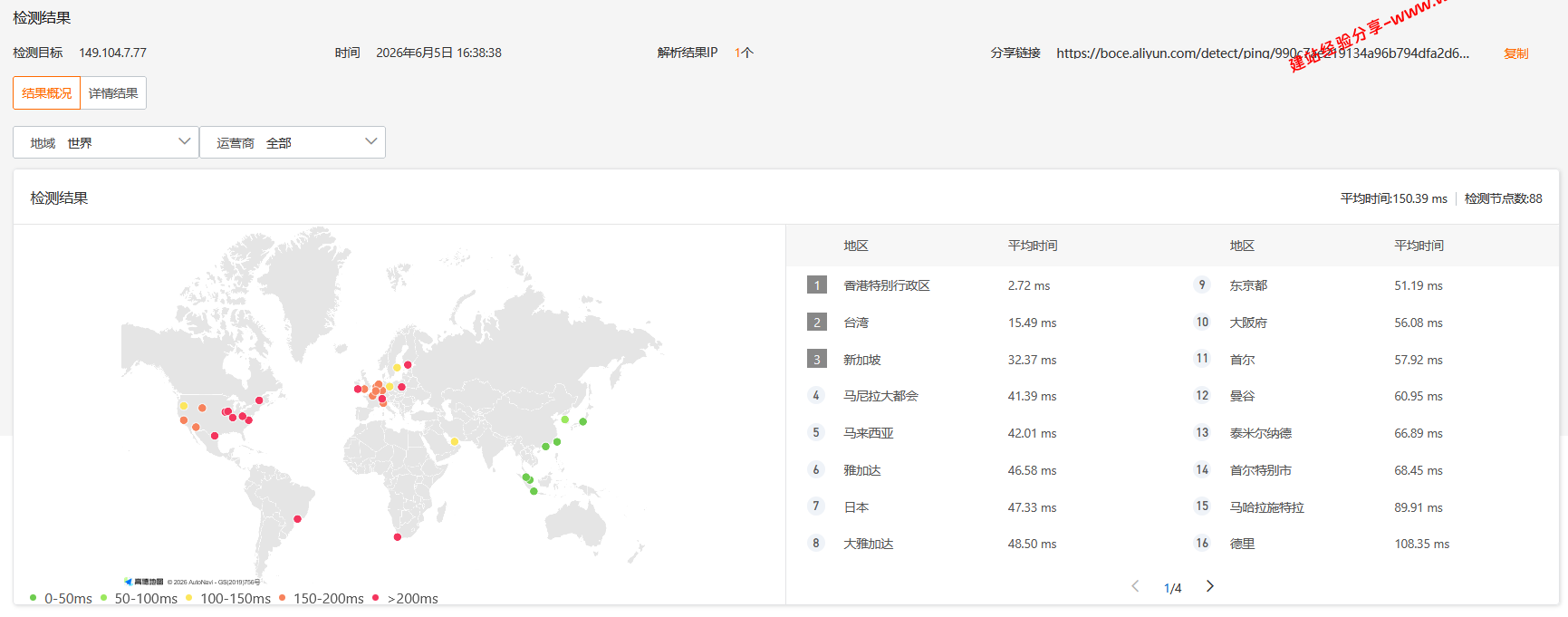Click the 东京都 region name
1568x617 pixels.
click(x=1248, y=285)
